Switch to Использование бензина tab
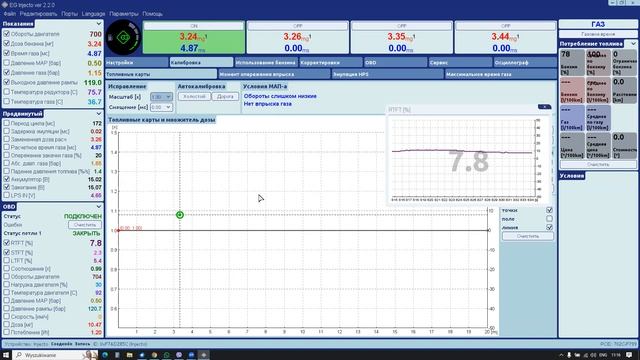640x360 pixels. 266,62
